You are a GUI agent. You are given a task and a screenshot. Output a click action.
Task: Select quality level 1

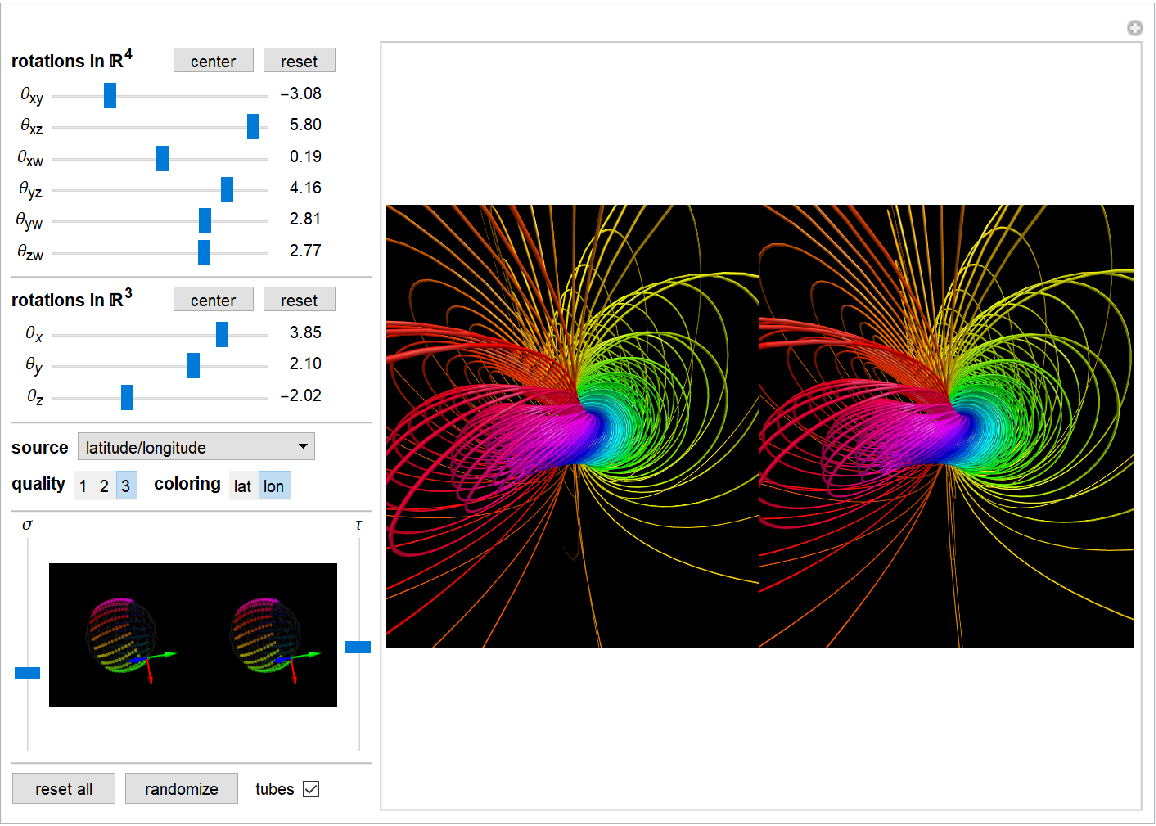pyautogui.click(x=83, y=486)
